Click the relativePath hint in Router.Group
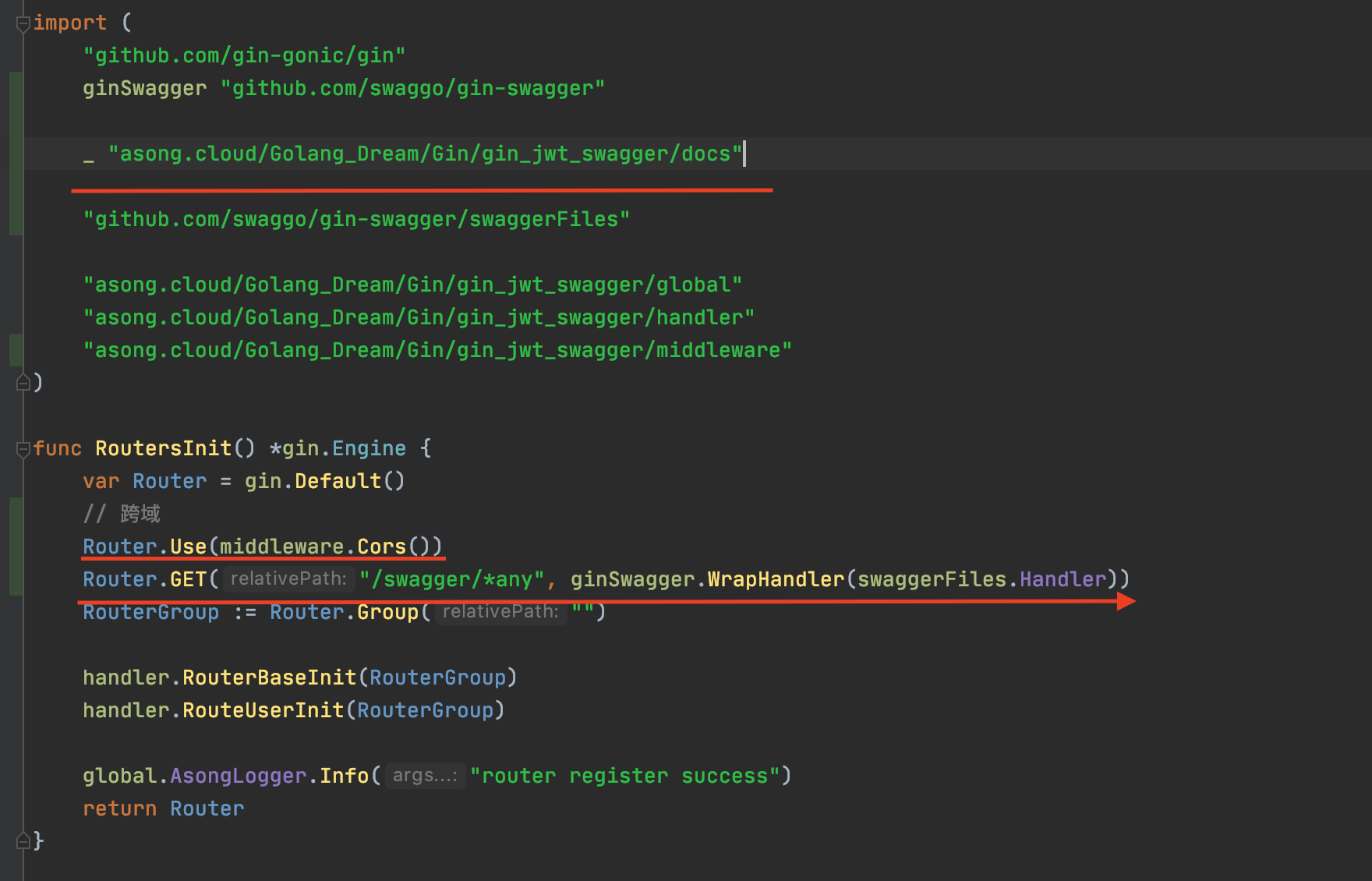The image size is (1372, 881). coord(500,611)
